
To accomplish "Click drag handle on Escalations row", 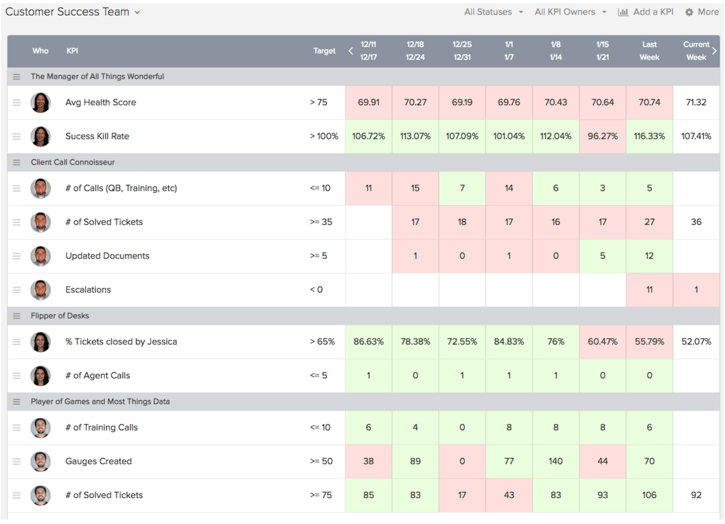I will (17, 290).
